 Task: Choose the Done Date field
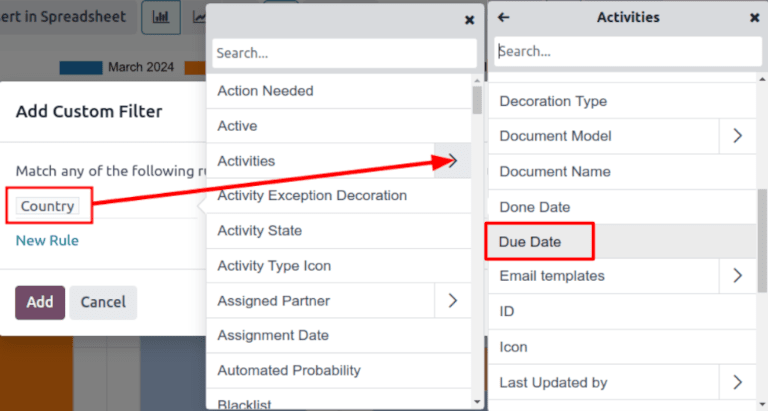(534, 207)
